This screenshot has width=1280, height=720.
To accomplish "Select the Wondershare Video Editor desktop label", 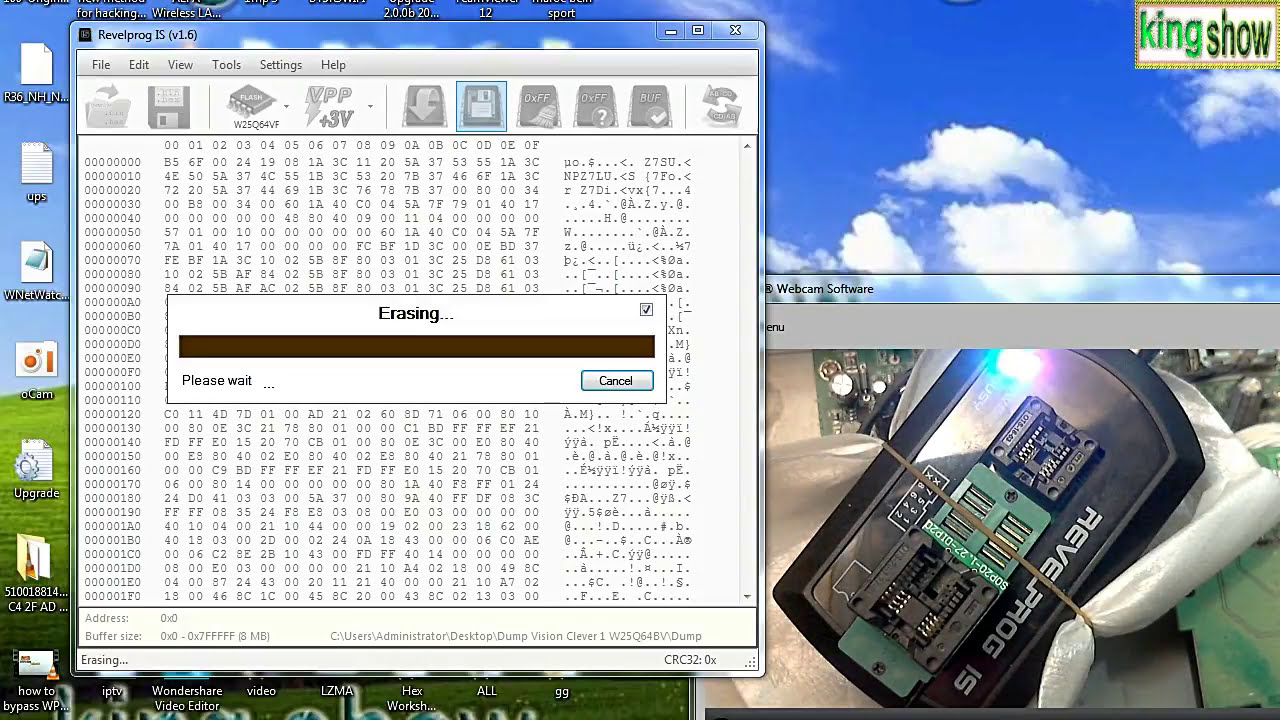I will click(x=187, y=698).
